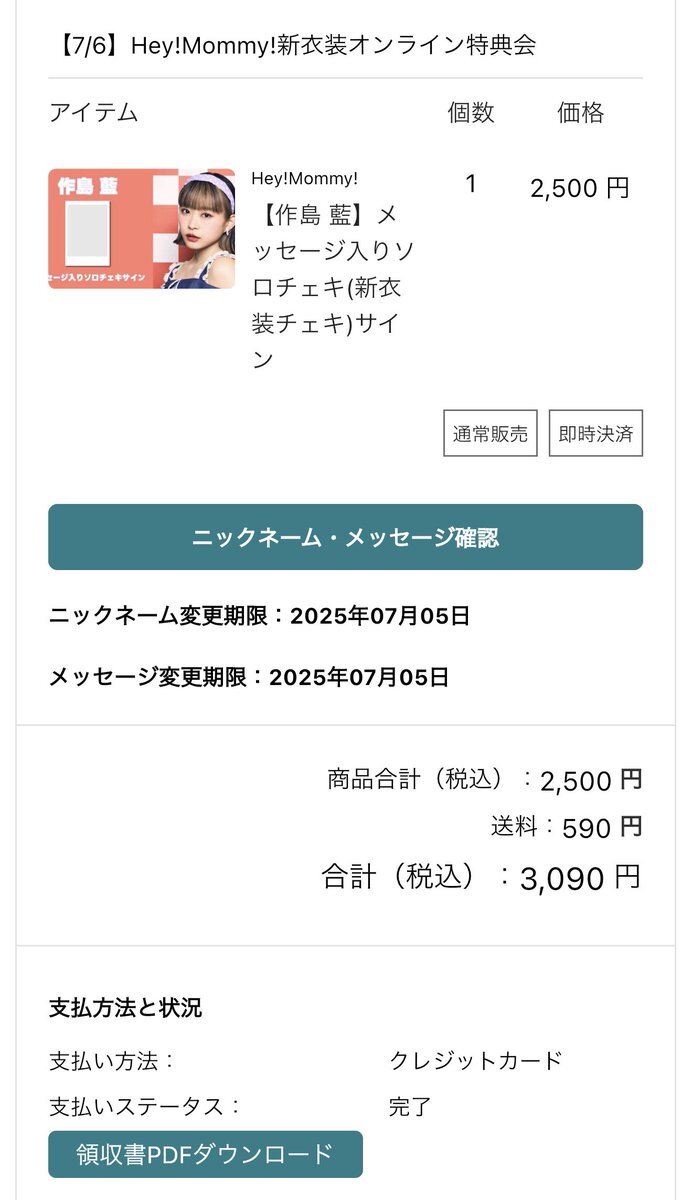Click the 個数 column header
The height and width of the screenshot is (1200, 692).
point(470,112)
